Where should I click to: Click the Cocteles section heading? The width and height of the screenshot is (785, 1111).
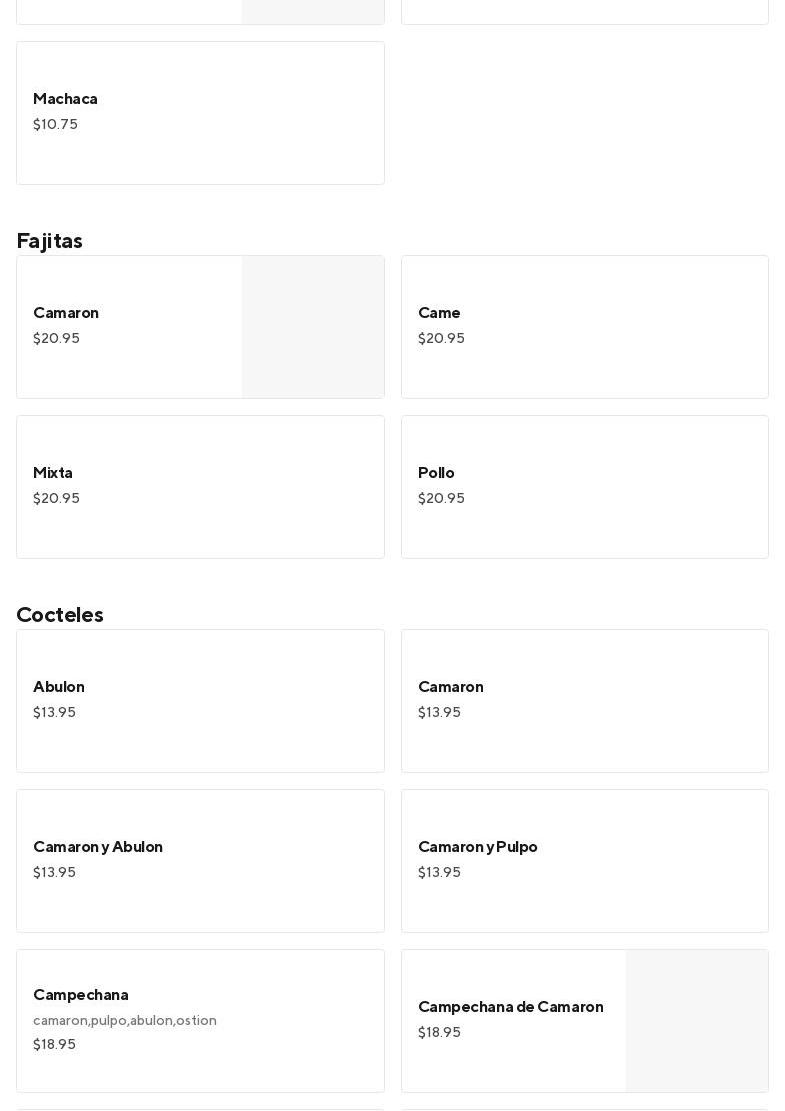pyautogui.click(x=60, y=615)
